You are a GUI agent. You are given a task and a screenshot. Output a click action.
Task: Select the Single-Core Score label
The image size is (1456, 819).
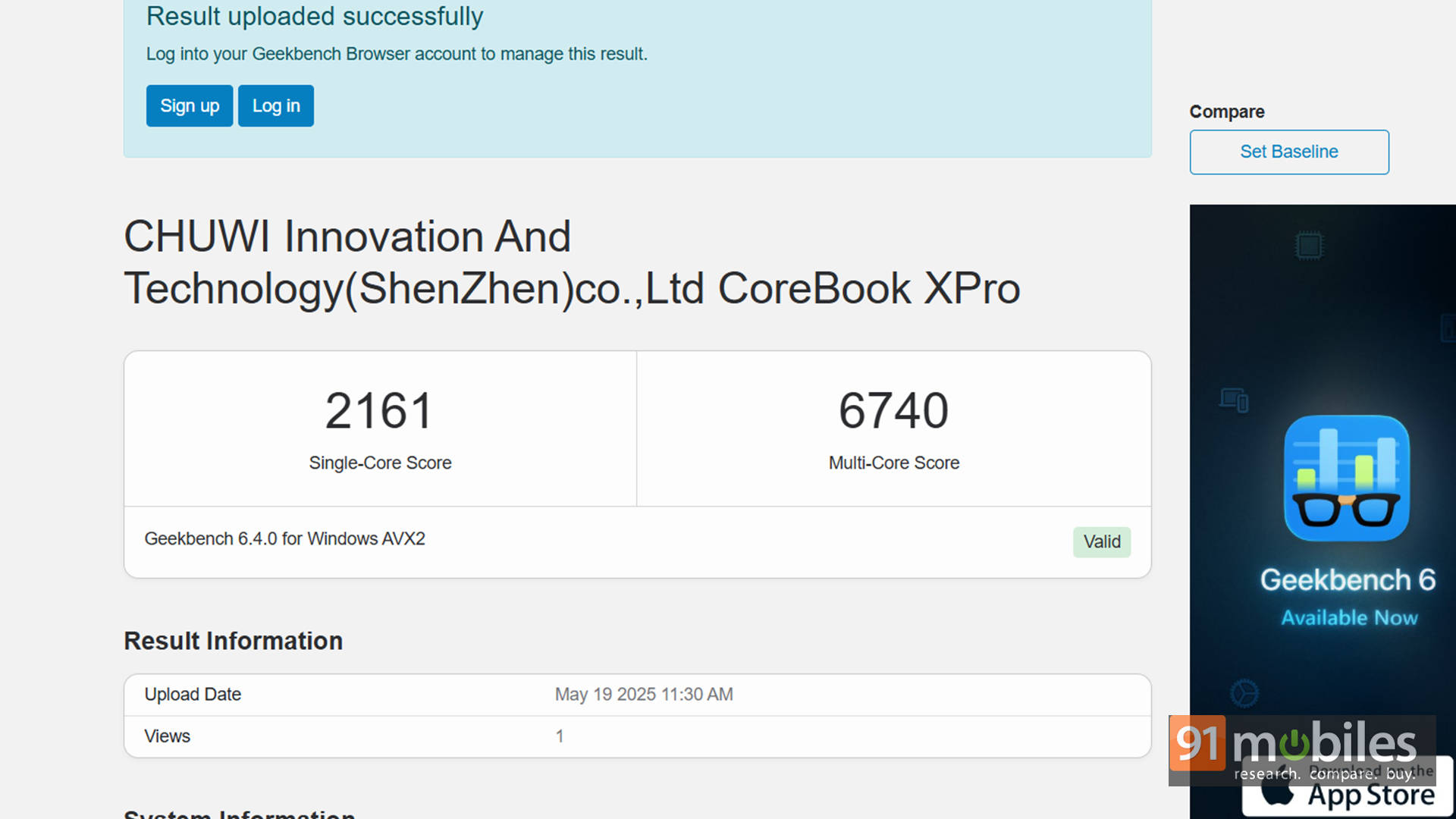point(380,463)
